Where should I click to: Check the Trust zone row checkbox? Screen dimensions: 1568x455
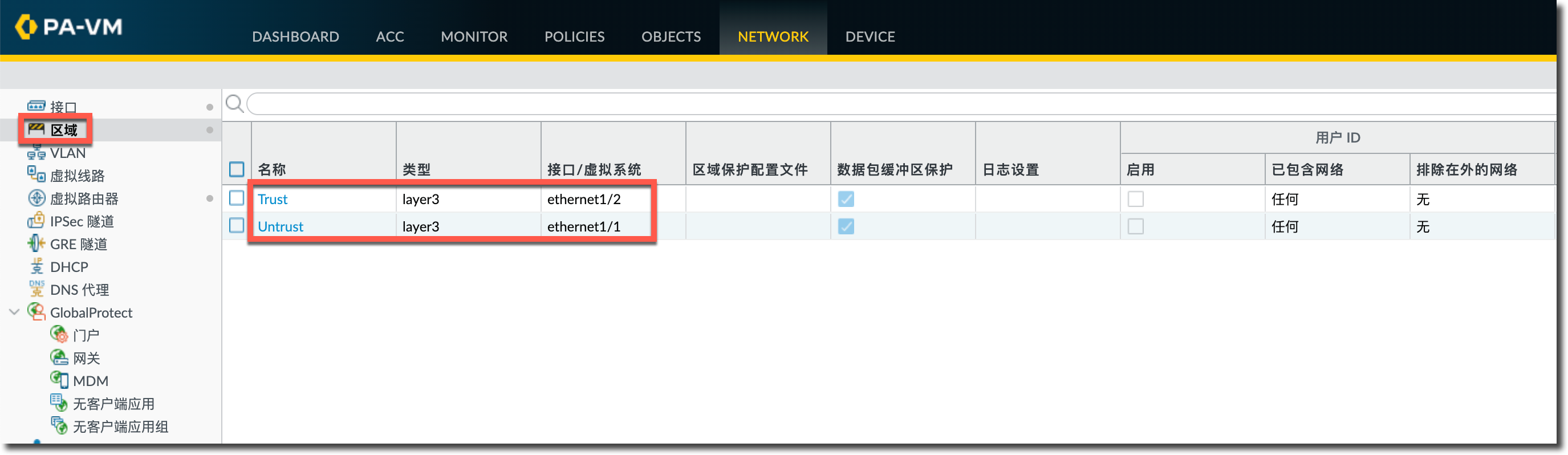pos(237,198)
